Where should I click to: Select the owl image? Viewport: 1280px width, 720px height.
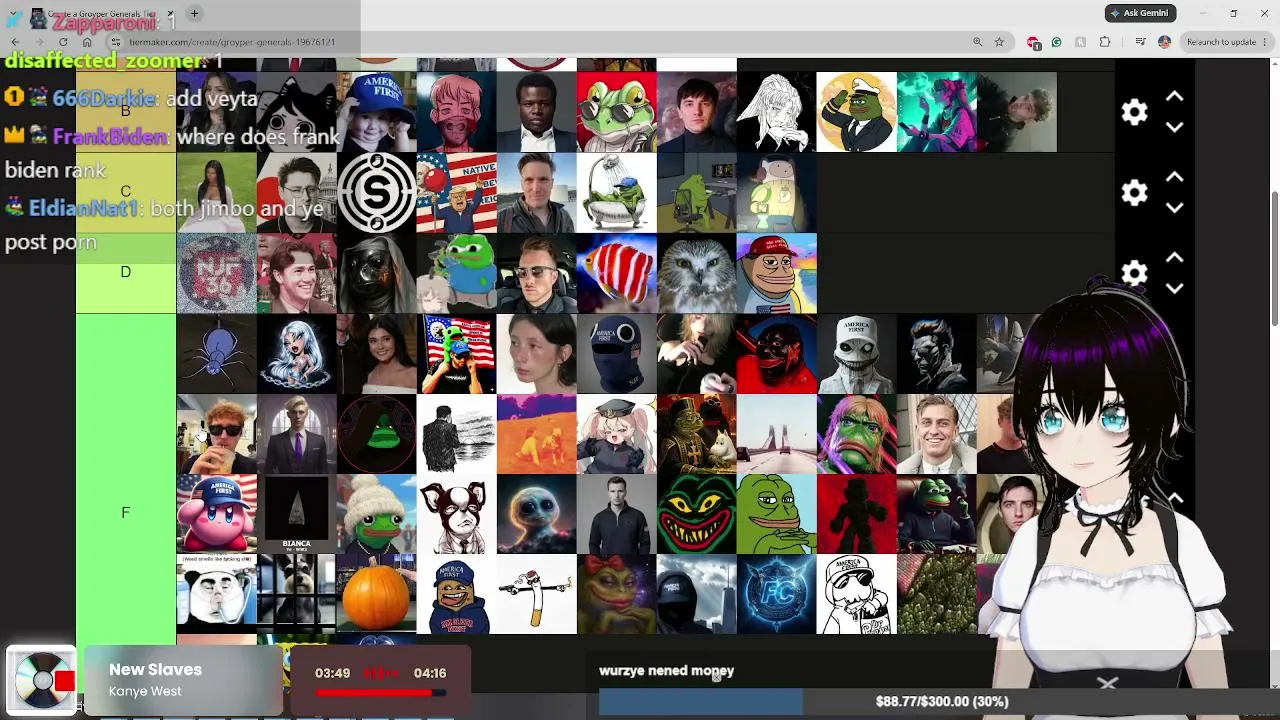(x=697, y=273)
